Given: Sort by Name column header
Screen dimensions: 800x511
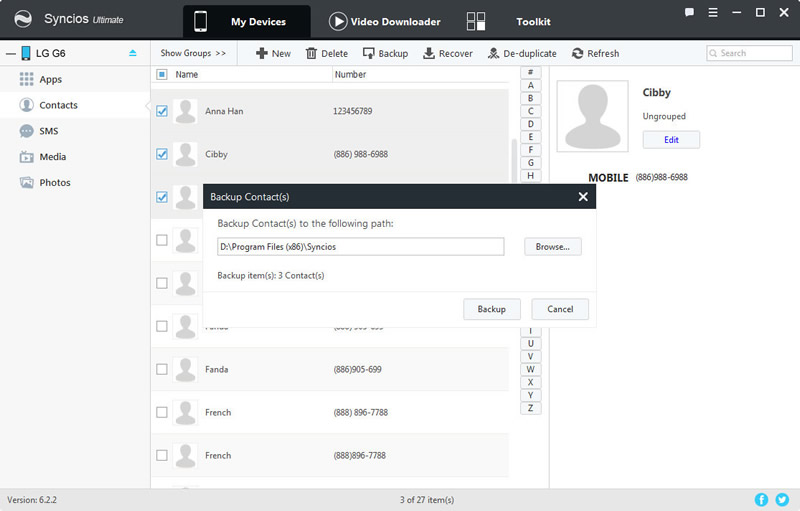Looking at the screenshot, I should (x=187, y=74).
